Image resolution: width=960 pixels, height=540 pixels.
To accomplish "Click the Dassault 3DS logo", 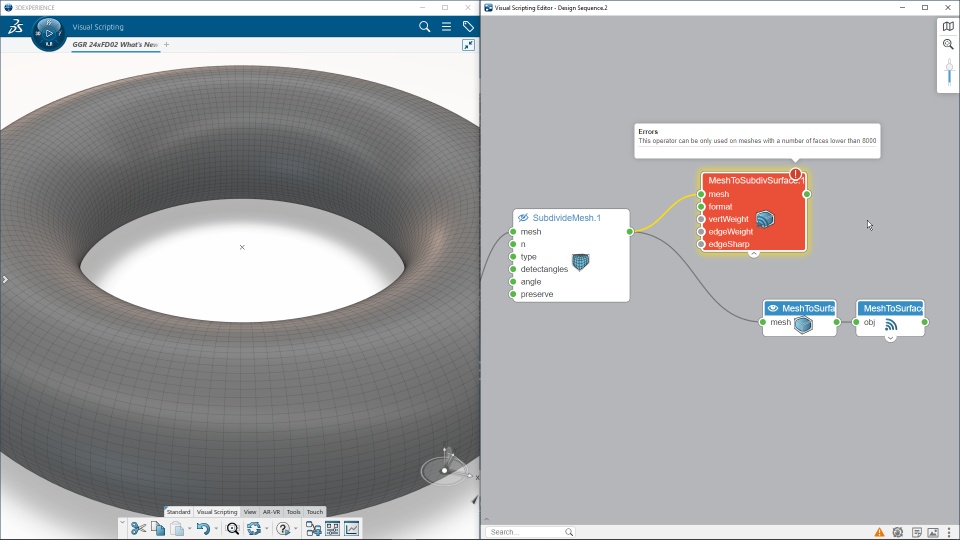I will coord(15,26).
